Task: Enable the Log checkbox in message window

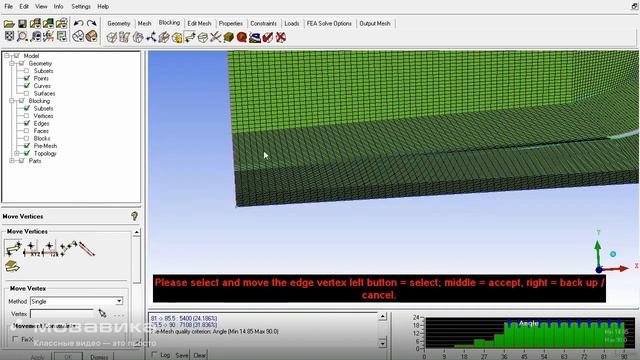Action: pos(155,355)
